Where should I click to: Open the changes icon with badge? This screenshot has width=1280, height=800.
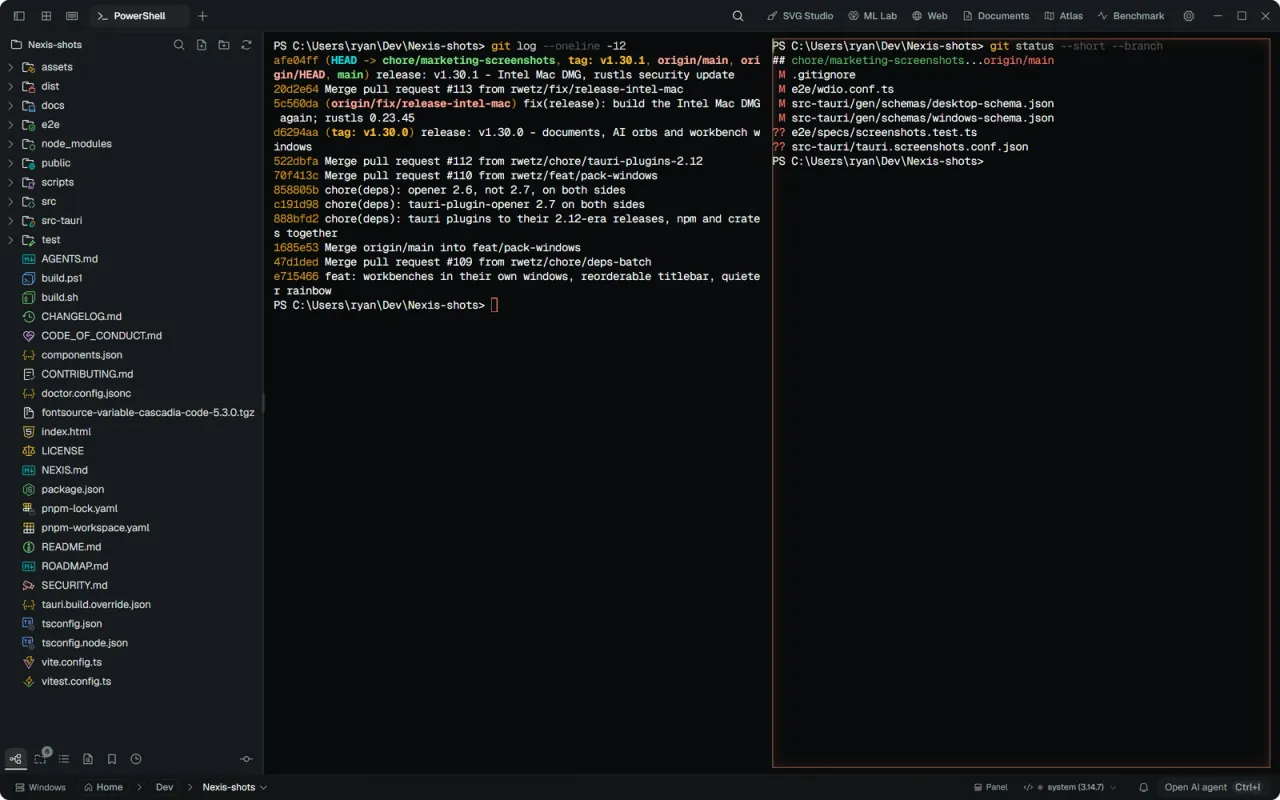(x=41, y=758)
